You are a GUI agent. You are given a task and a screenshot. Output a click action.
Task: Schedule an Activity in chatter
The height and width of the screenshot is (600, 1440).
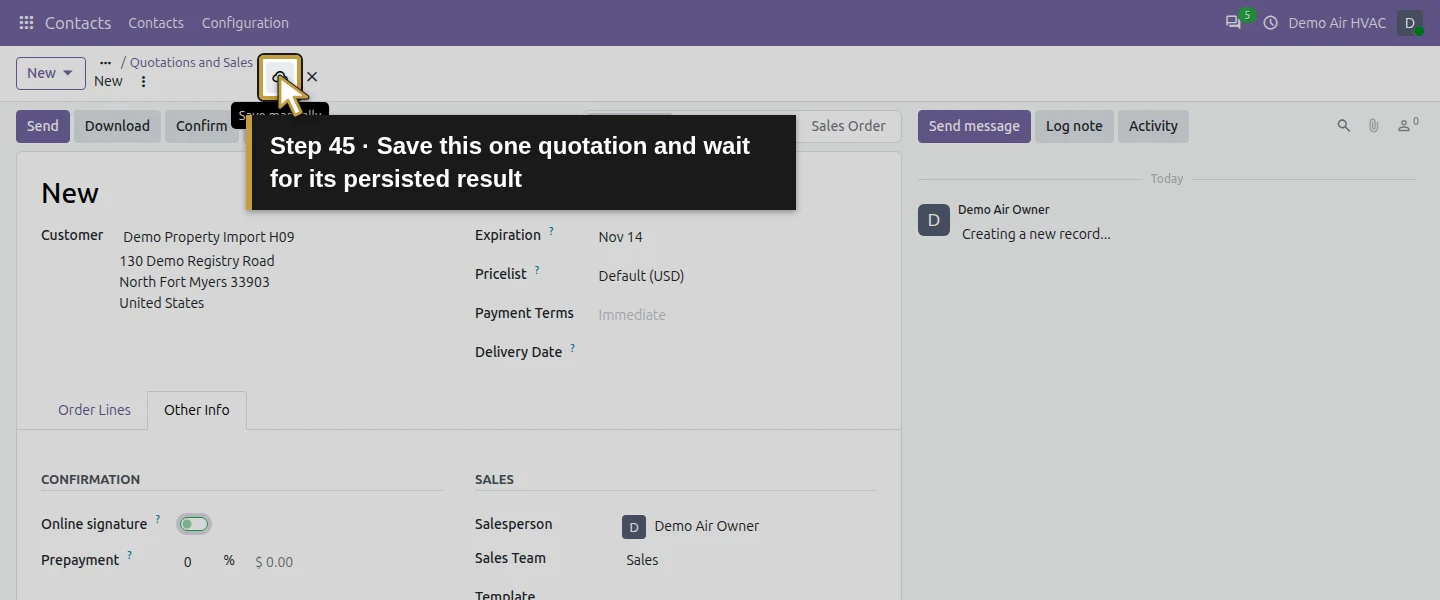(1153, 126)
